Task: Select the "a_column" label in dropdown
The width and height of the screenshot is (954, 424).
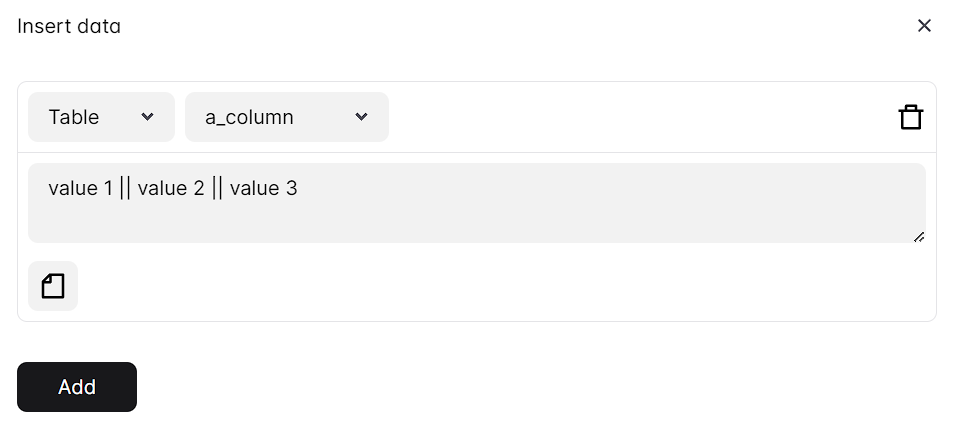Action: point(249,117)
